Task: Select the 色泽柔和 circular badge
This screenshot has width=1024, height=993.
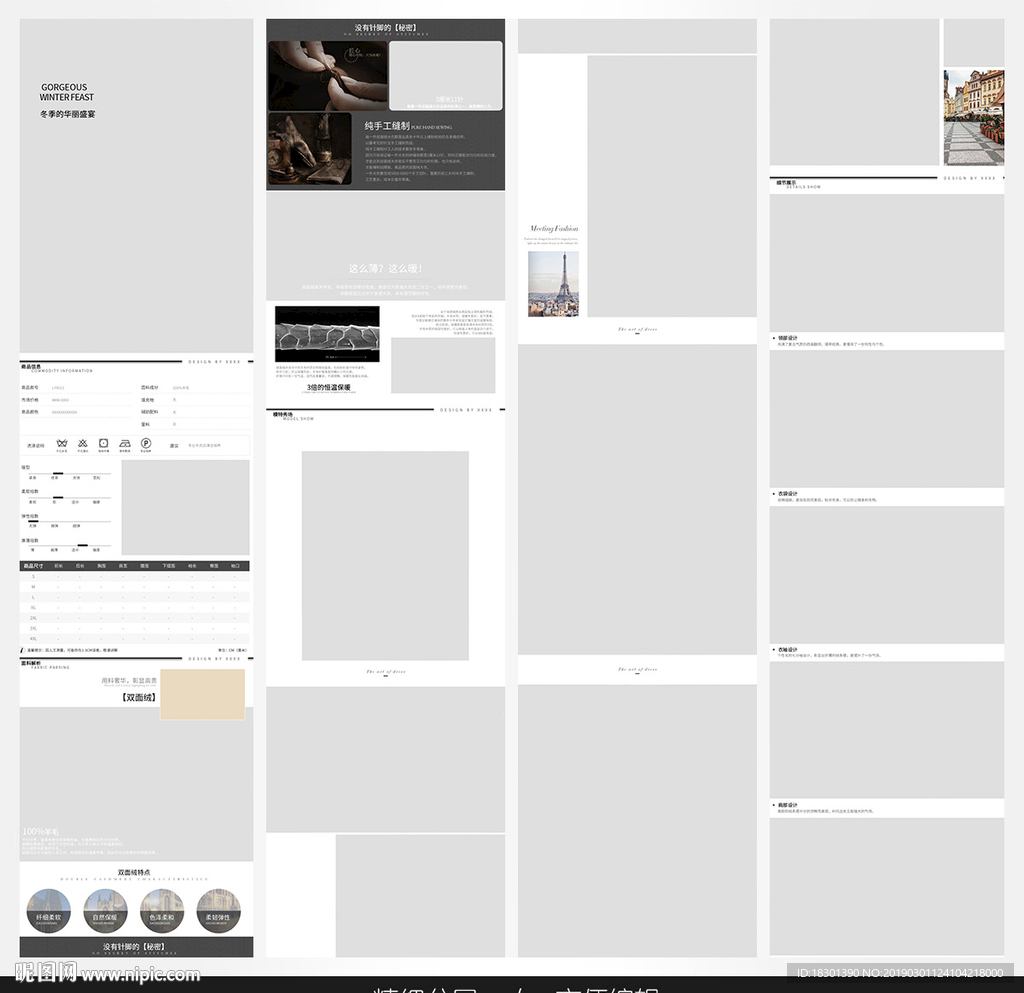Action: [162, 911]
